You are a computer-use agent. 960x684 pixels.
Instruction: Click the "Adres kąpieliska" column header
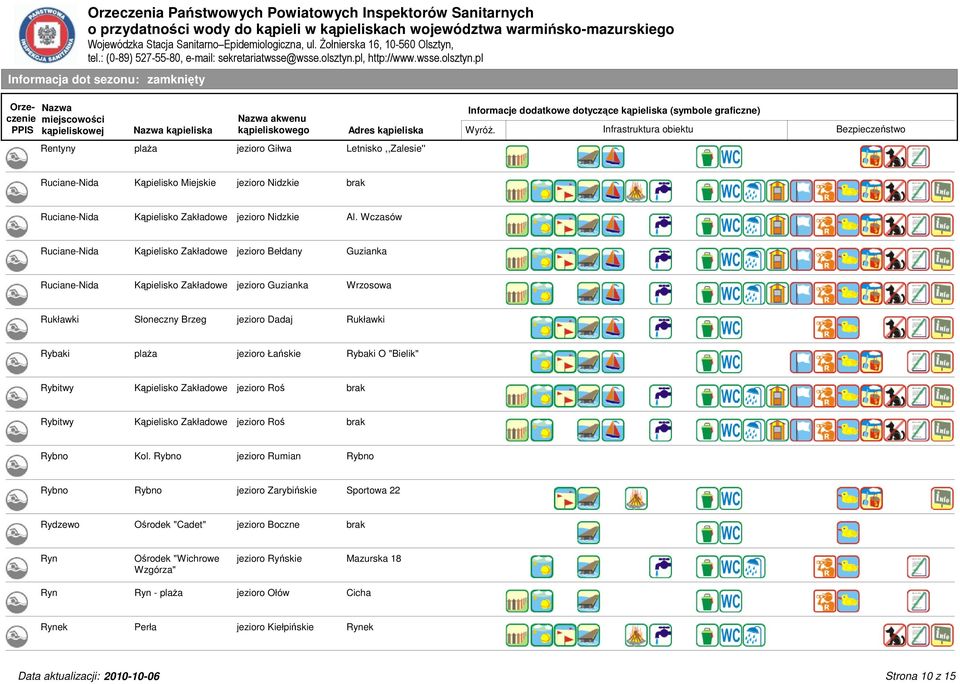[386, 130]
